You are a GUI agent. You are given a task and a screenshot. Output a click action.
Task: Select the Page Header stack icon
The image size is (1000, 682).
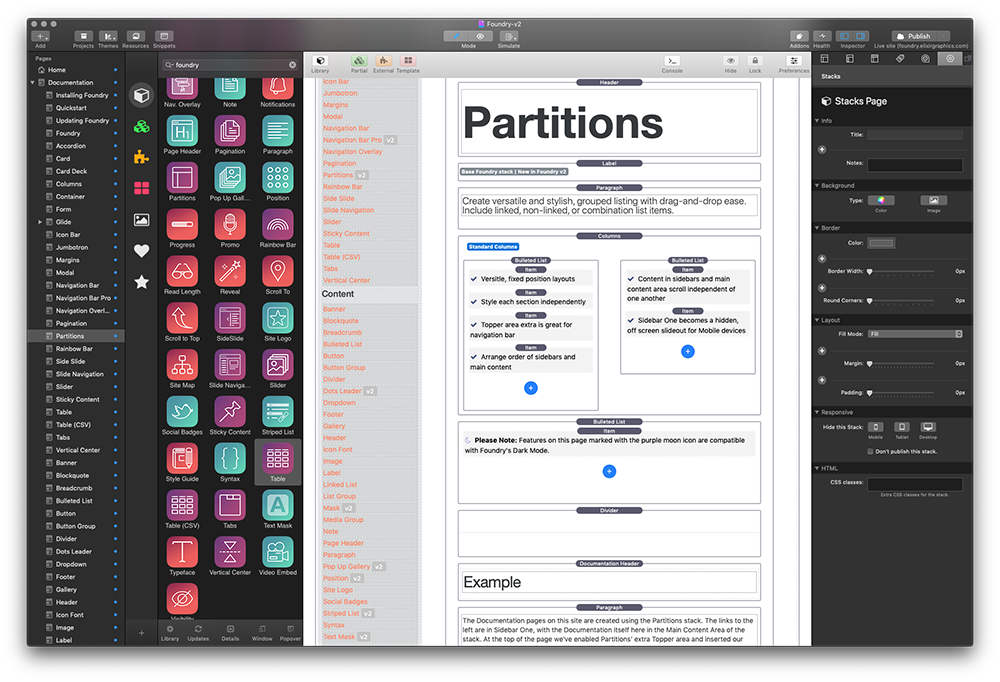pyautogui.click(x=182, y=131)
